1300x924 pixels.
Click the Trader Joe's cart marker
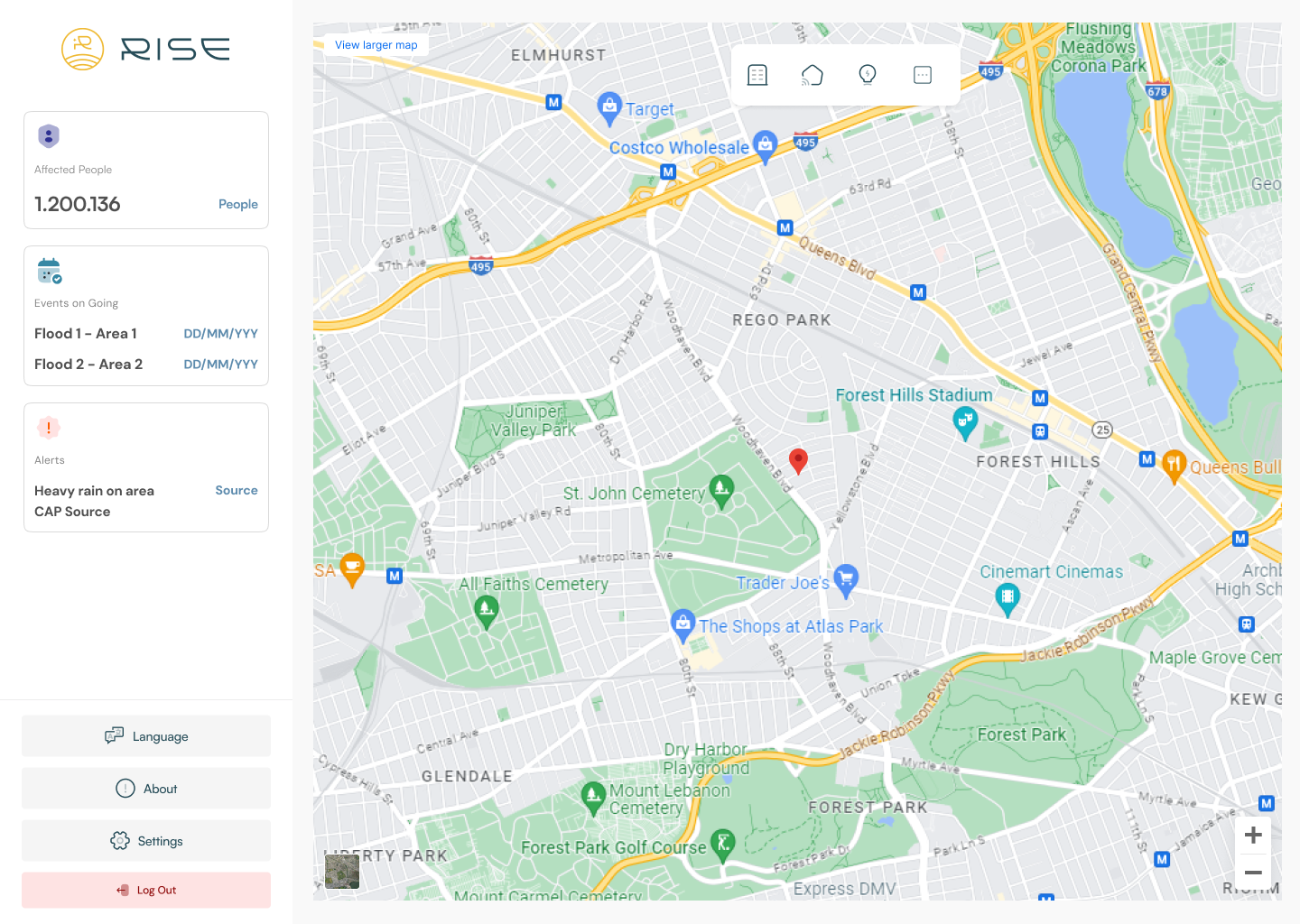click(846, 580)
